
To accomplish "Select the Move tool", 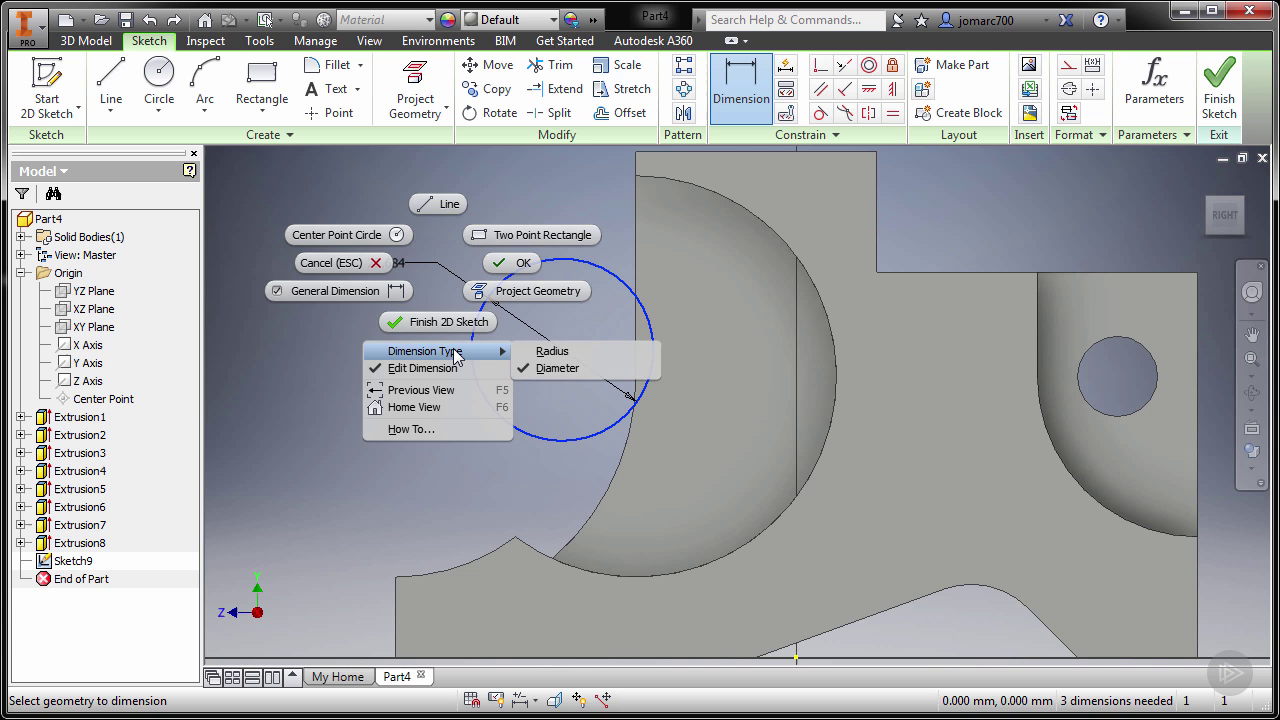I will point(488,65).
